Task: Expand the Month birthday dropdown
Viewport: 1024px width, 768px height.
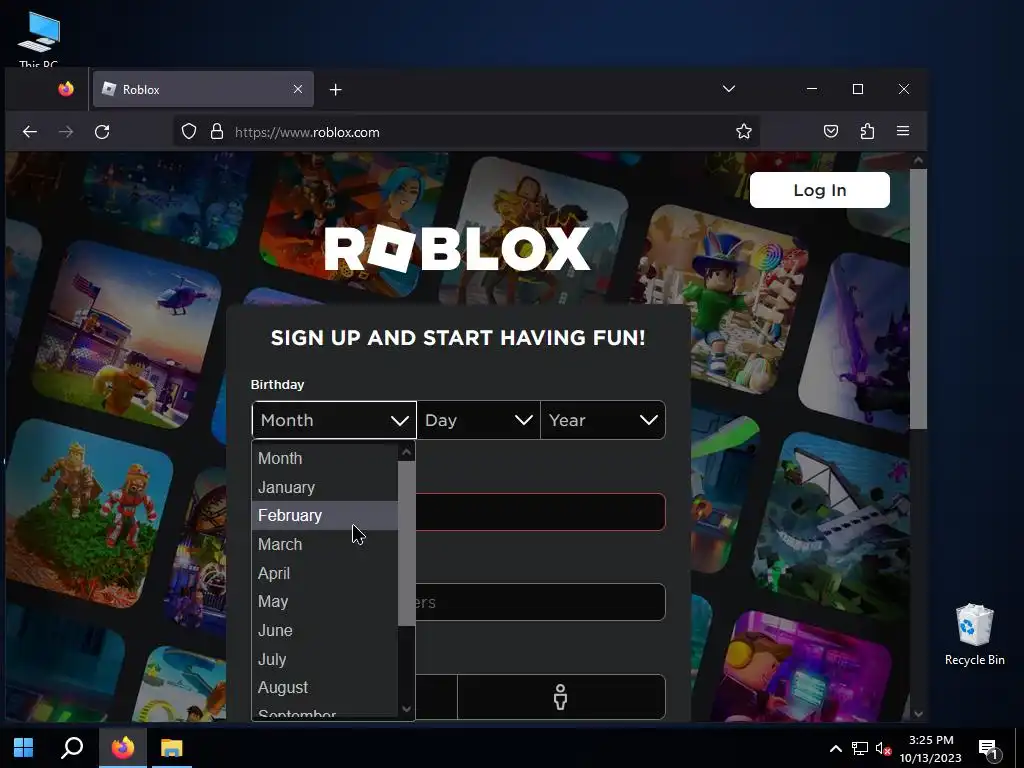Action: 334,420
